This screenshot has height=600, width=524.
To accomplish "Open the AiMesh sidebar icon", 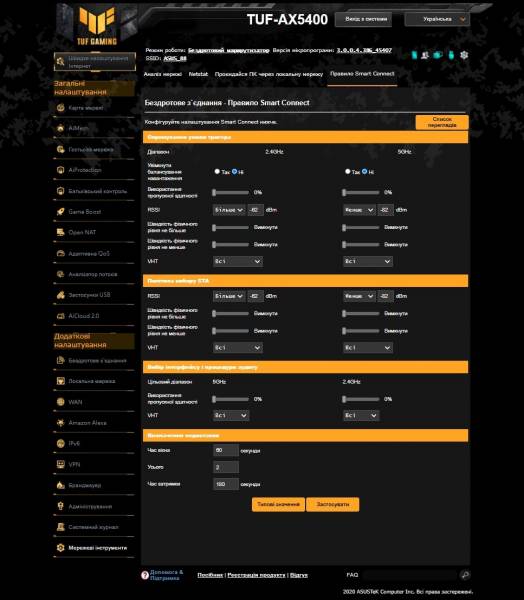I will coord(60,128).
